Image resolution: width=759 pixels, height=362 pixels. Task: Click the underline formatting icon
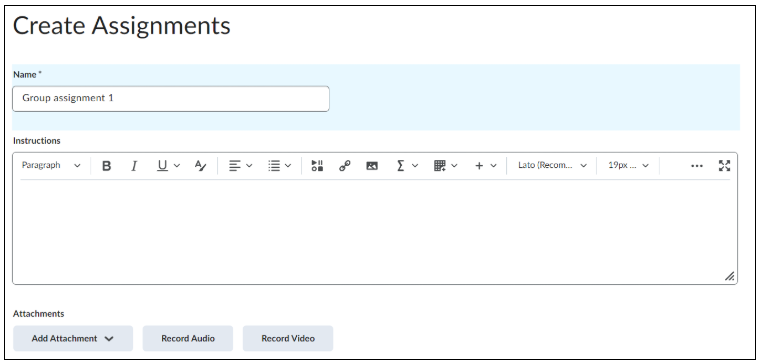pyautogui.click(x=163, y=166)
